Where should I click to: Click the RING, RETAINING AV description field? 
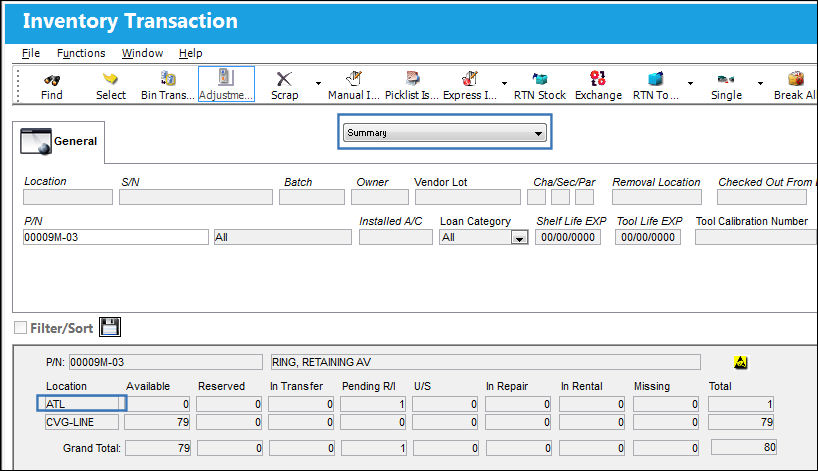pos(485,362)
